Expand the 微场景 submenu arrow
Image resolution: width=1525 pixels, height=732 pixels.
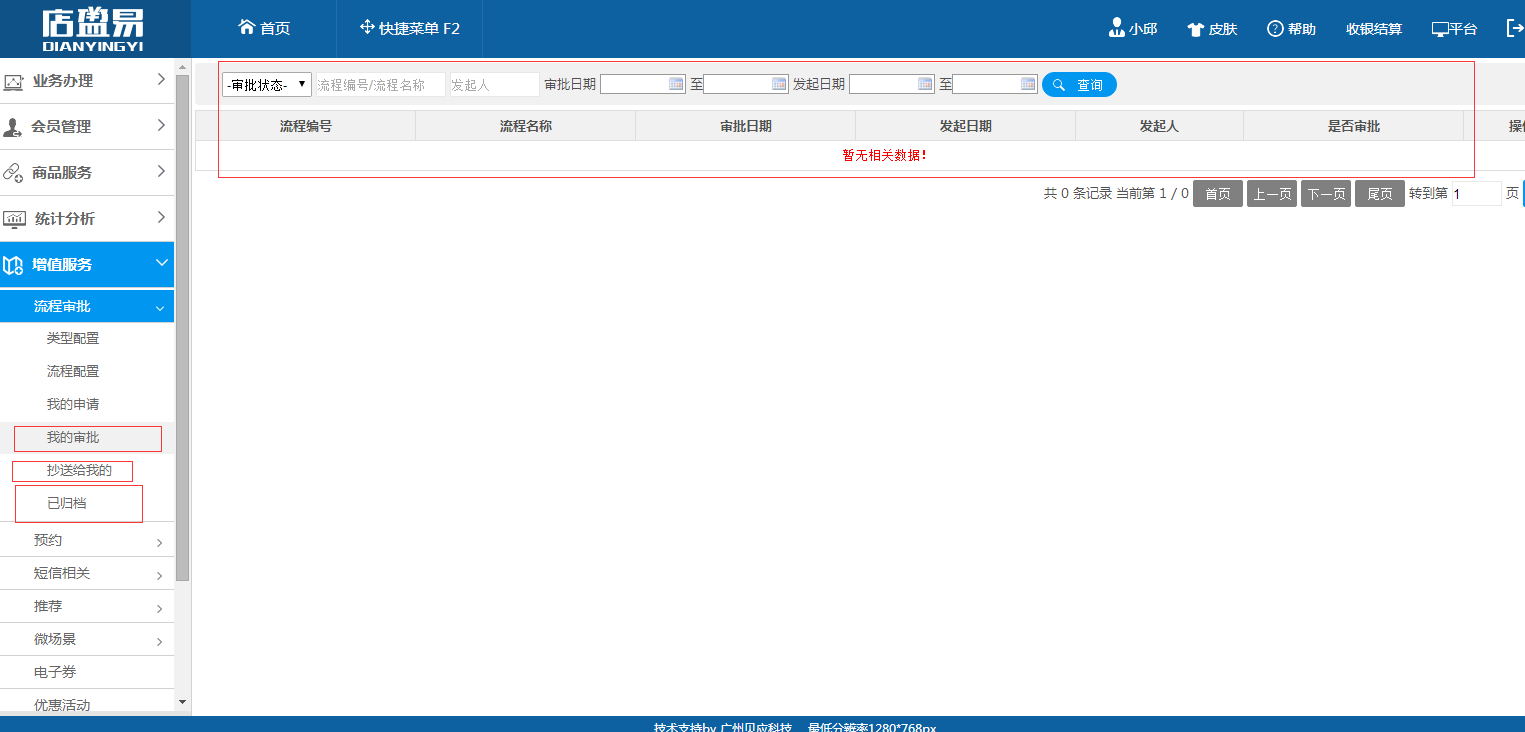pos(160,642)
